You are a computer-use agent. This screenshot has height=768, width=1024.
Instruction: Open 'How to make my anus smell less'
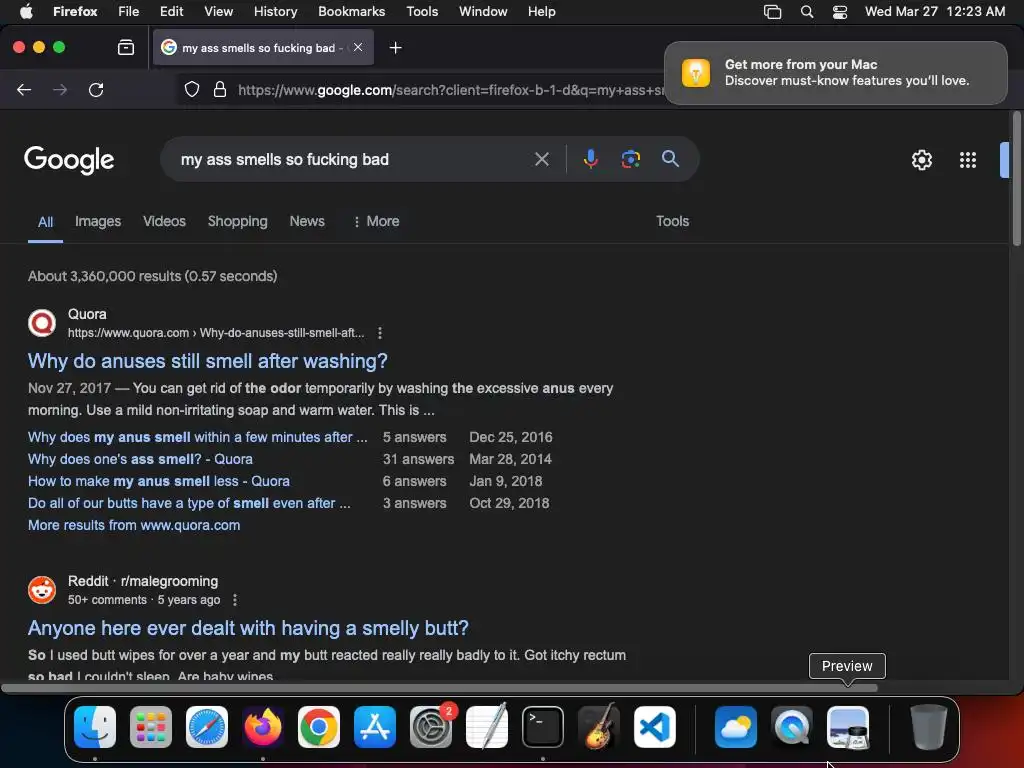(x=159, y=481)
